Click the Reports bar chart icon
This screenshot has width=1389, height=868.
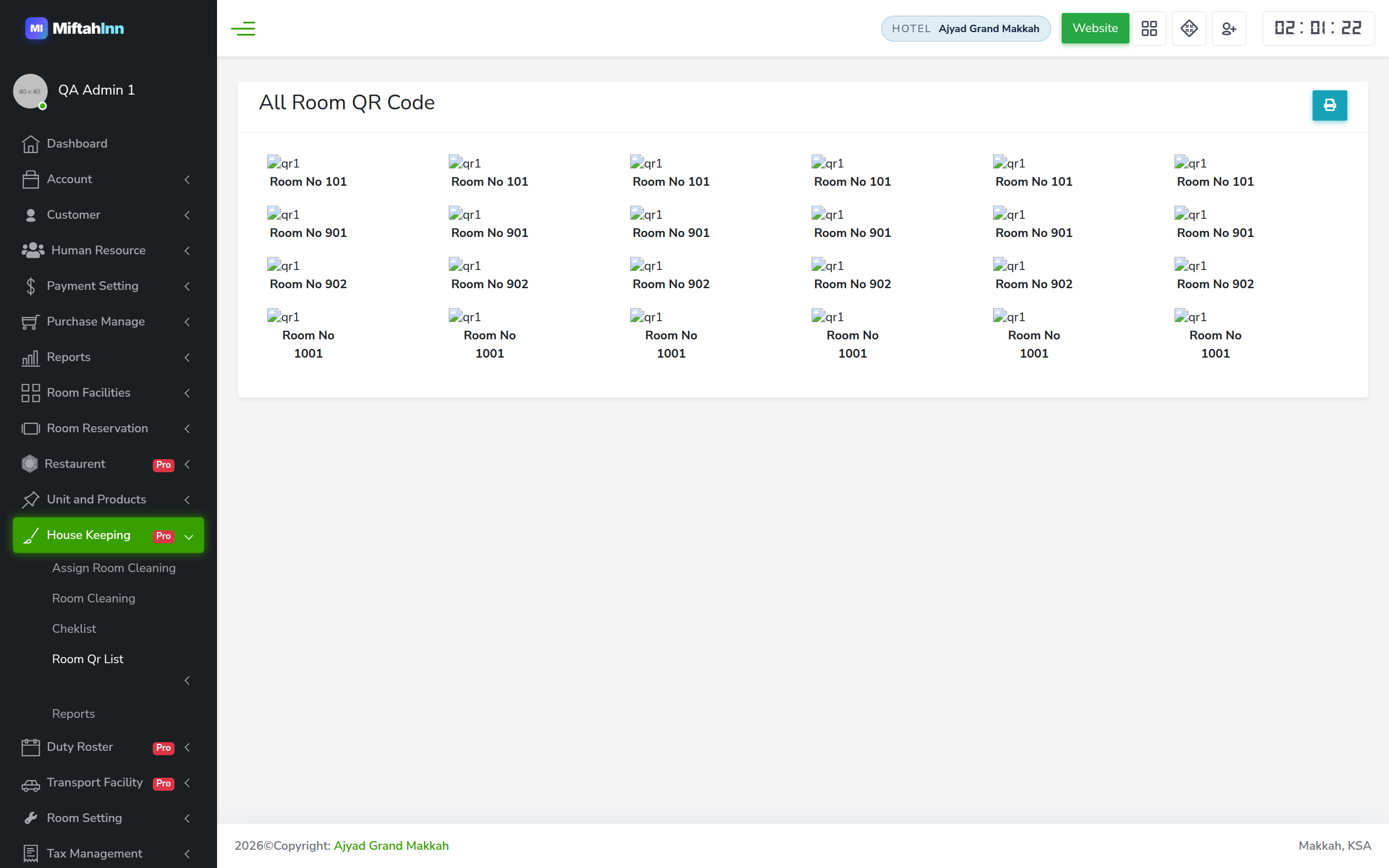pyautogui.click(x=30, y=358)
